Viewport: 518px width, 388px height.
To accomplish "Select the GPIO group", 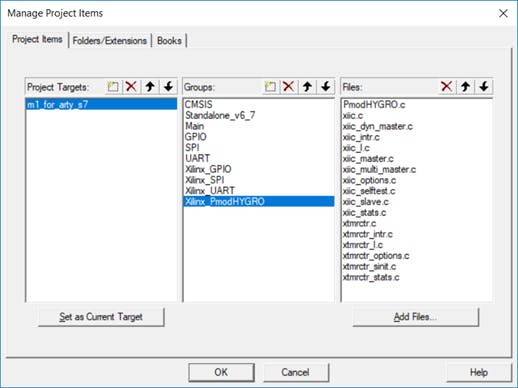I will [259, 137].
